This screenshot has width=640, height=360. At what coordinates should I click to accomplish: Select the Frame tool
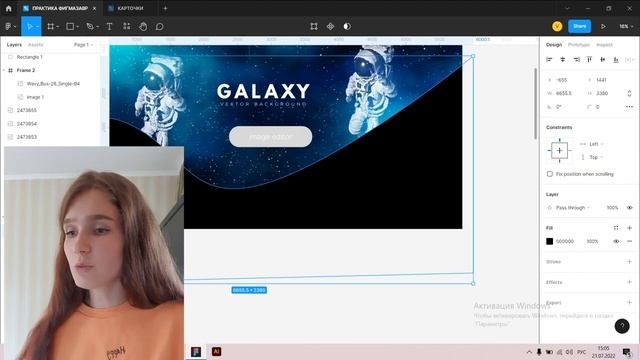[x=51, y=27]
